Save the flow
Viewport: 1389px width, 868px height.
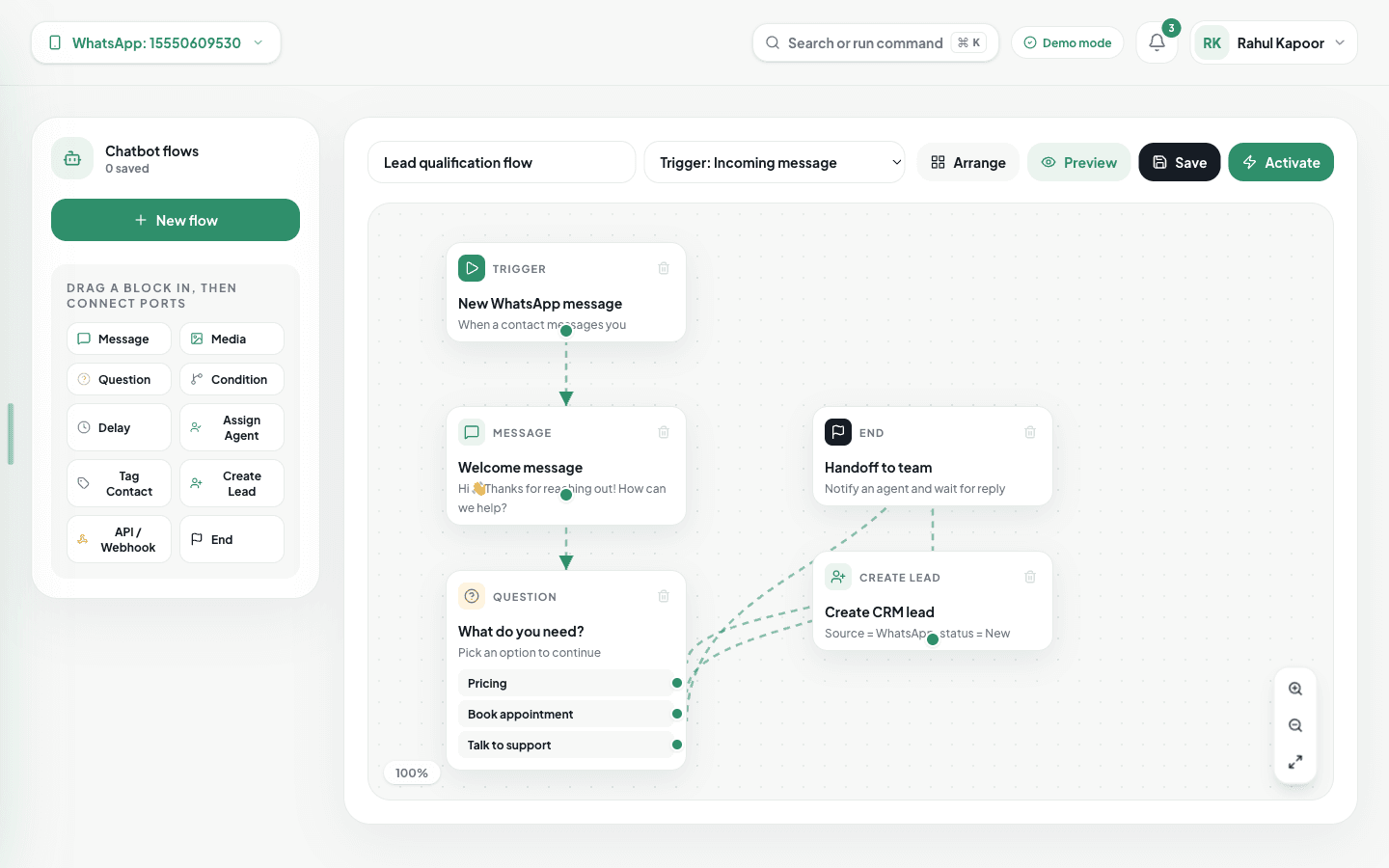click(1180, 162)
